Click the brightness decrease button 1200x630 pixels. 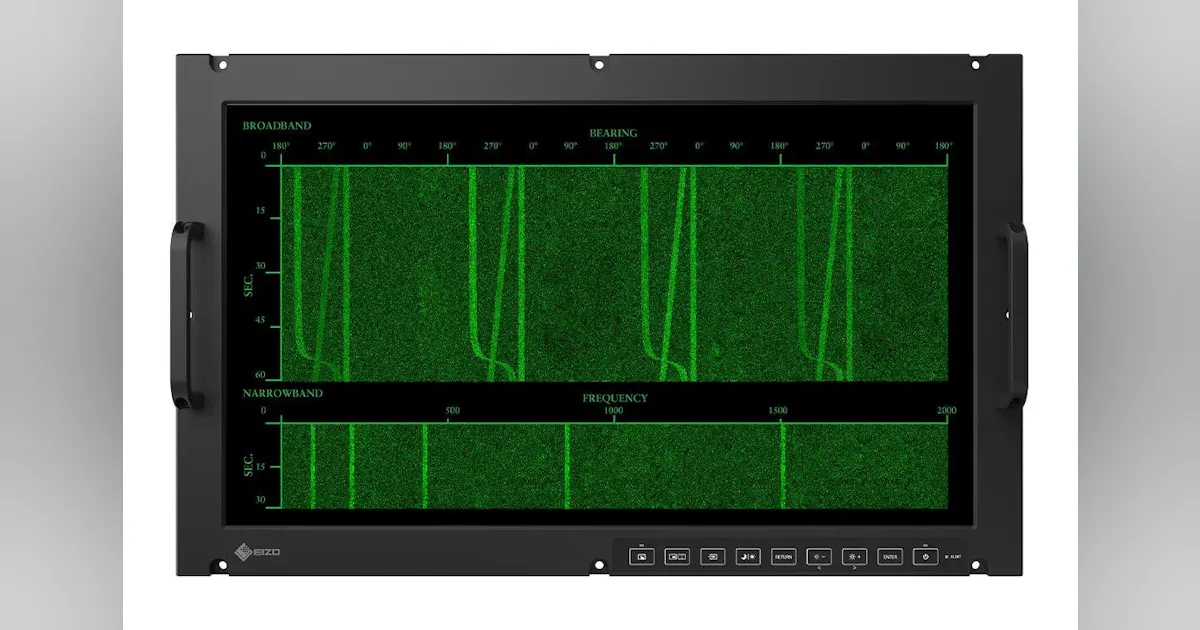(819, 557)
